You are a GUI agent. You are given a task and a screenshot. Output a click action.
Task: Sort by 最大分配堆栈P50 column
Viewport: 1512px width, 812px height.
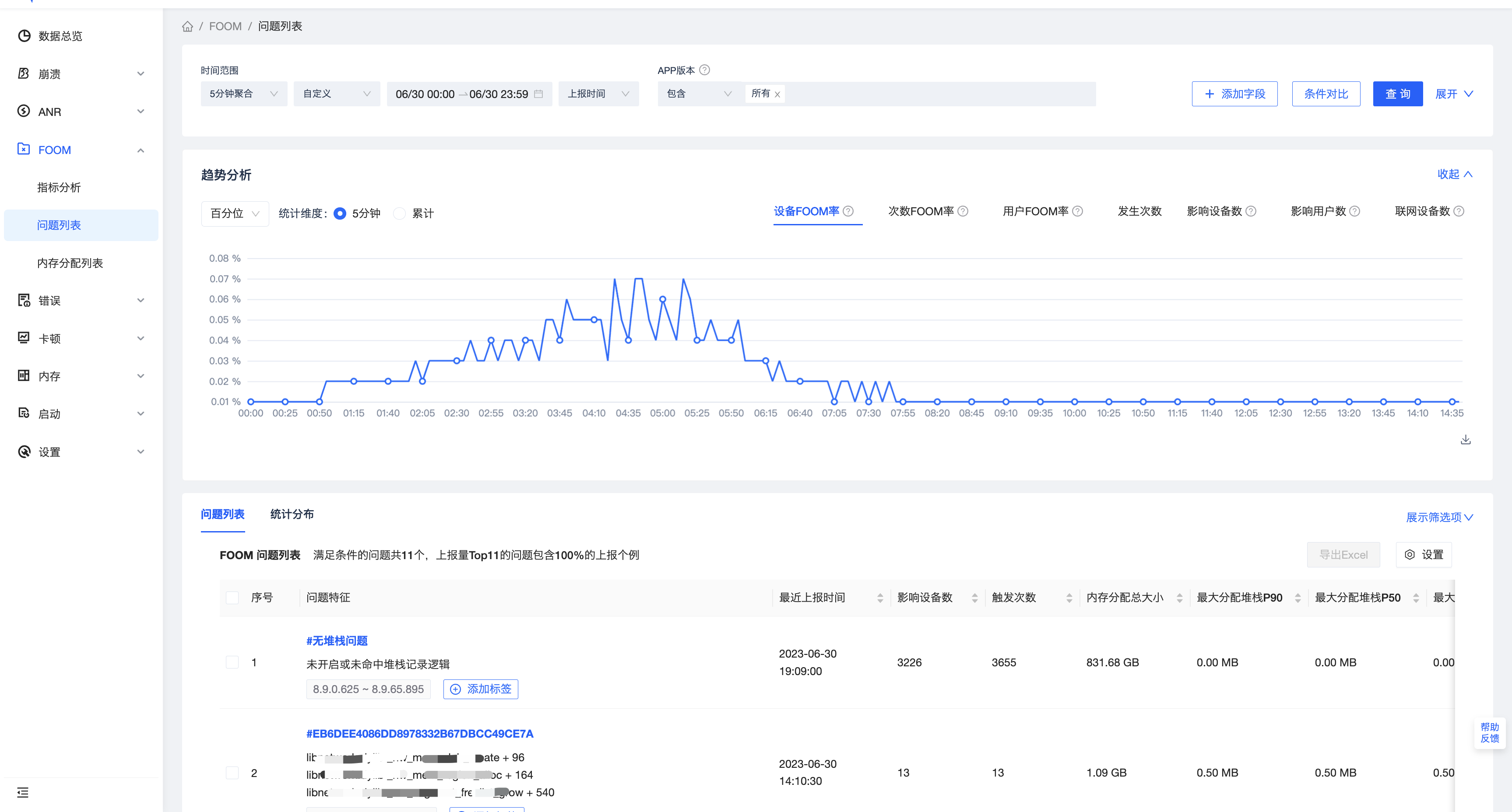click(x=1416, y=598)
